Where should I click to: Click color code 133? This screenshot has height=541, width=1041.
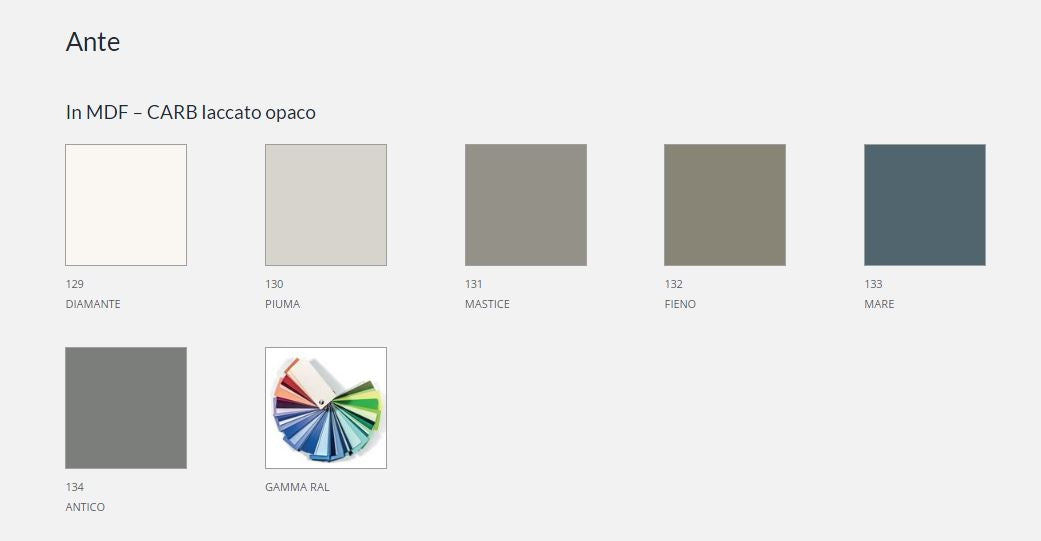873,284
